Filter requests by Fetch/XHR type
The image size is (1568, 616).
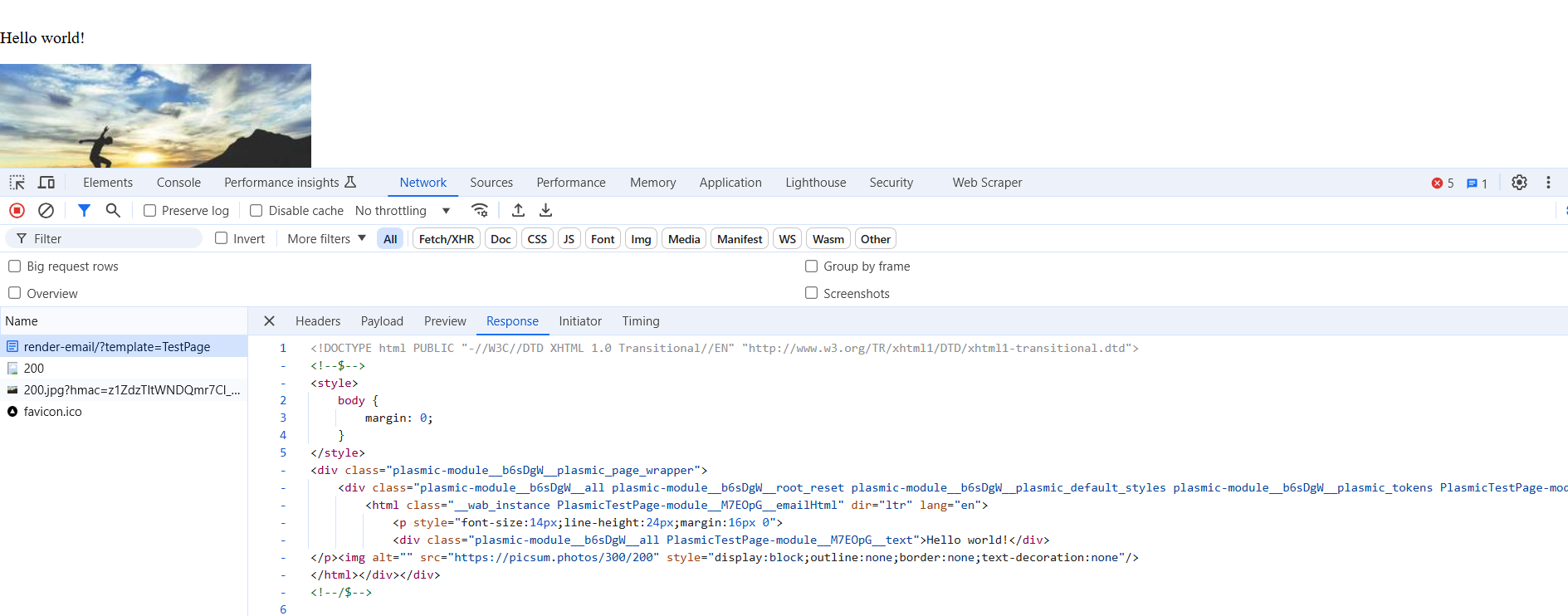(x=446, y=239)
